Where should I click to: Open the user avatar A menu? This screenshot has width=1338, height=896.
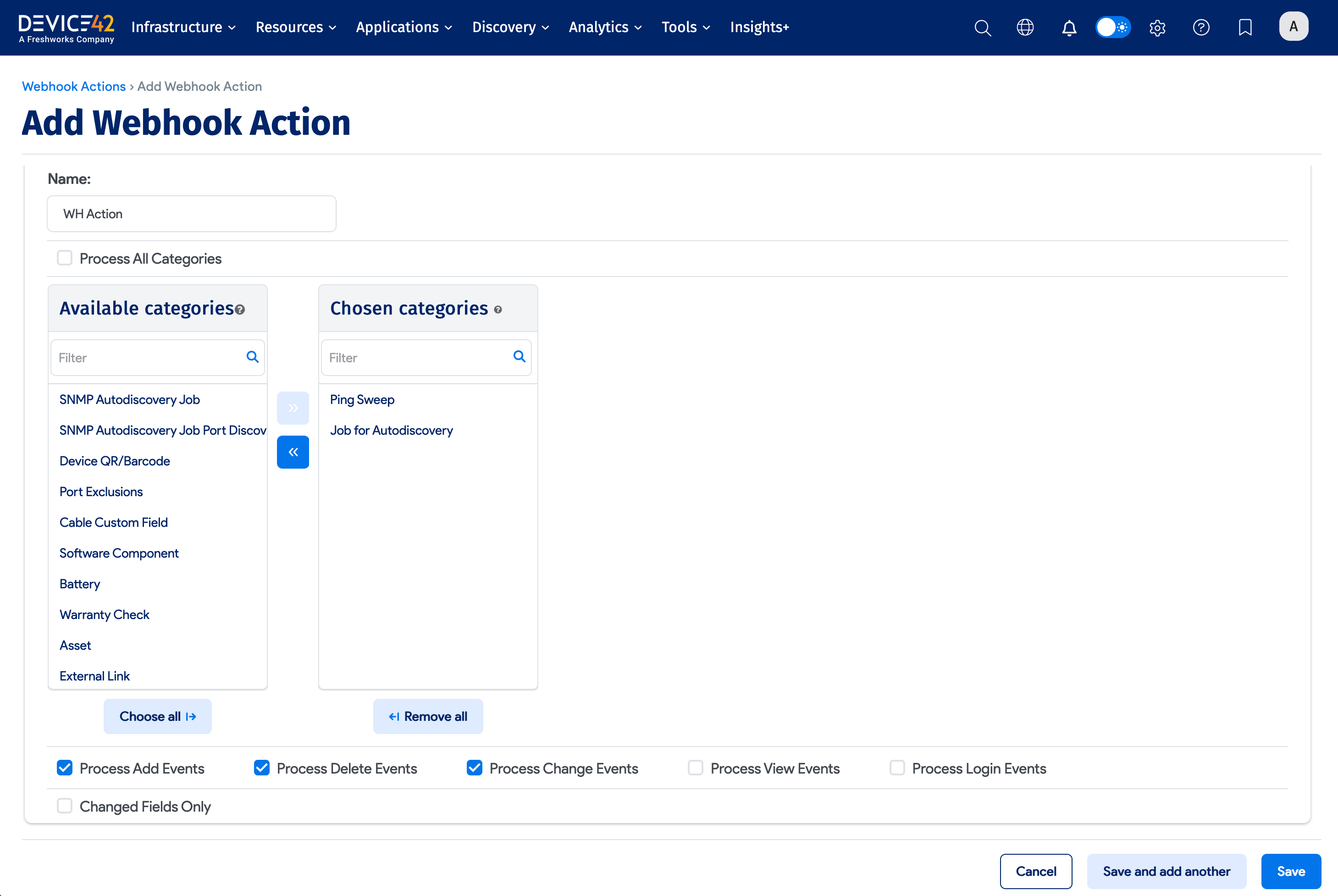click(x=1294, y=26)
